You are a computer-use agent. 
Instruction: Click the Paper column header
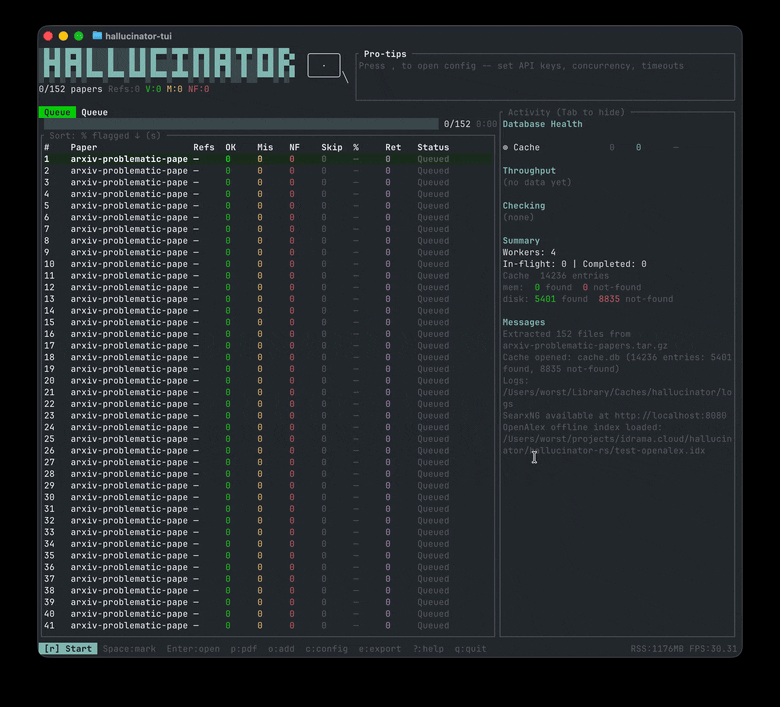(x=84, y=147)
